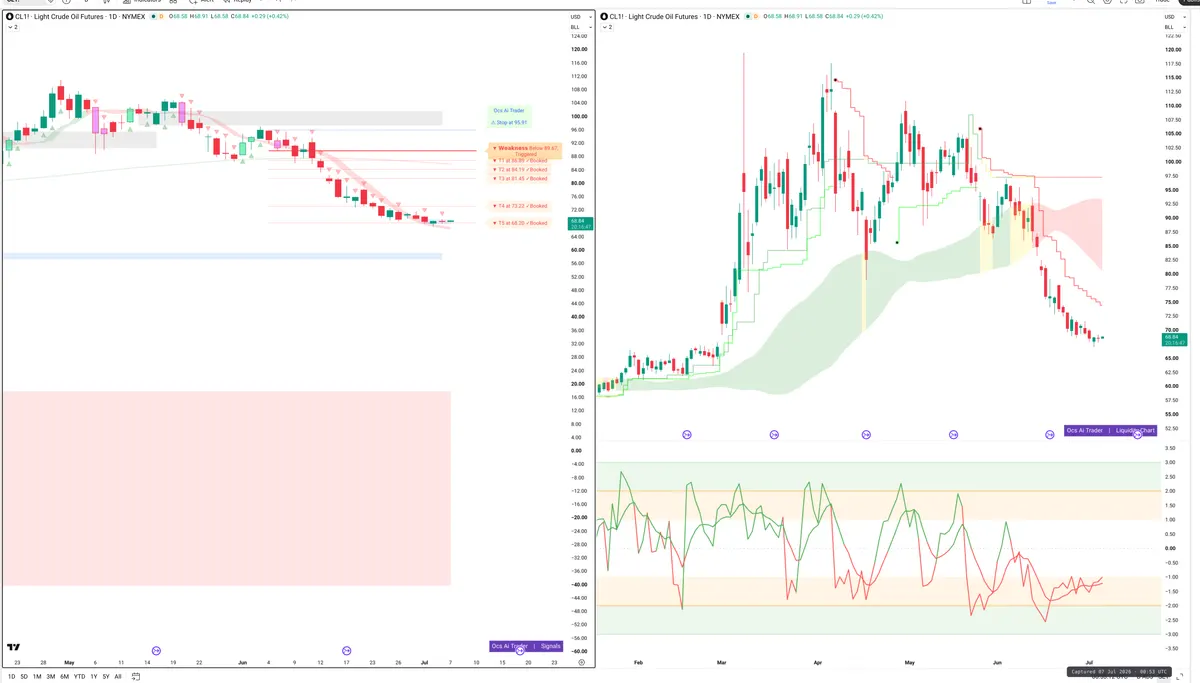Select the 6M range button
This screenshot has height=683, width=1200.
click(x=64, y=676)
